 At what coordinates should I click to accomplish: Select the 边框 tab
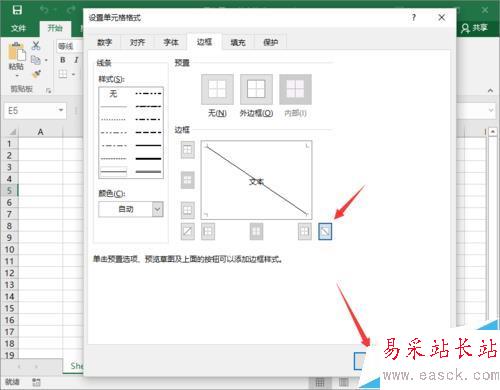click(204, 42)
